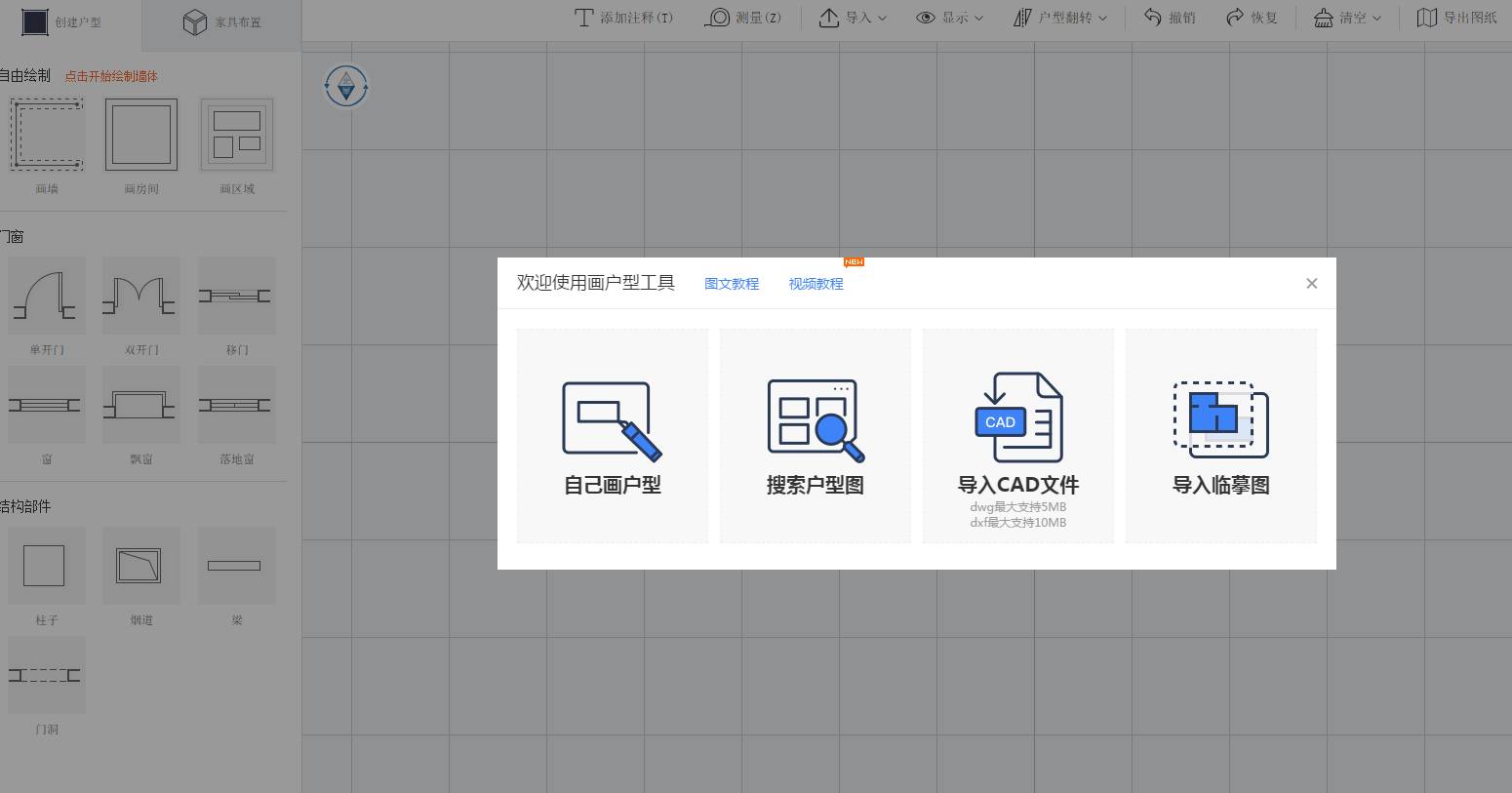Choose the 移门 sliding door icon
The height and width of the screenshot is (793, 1512).
(237, 296)
